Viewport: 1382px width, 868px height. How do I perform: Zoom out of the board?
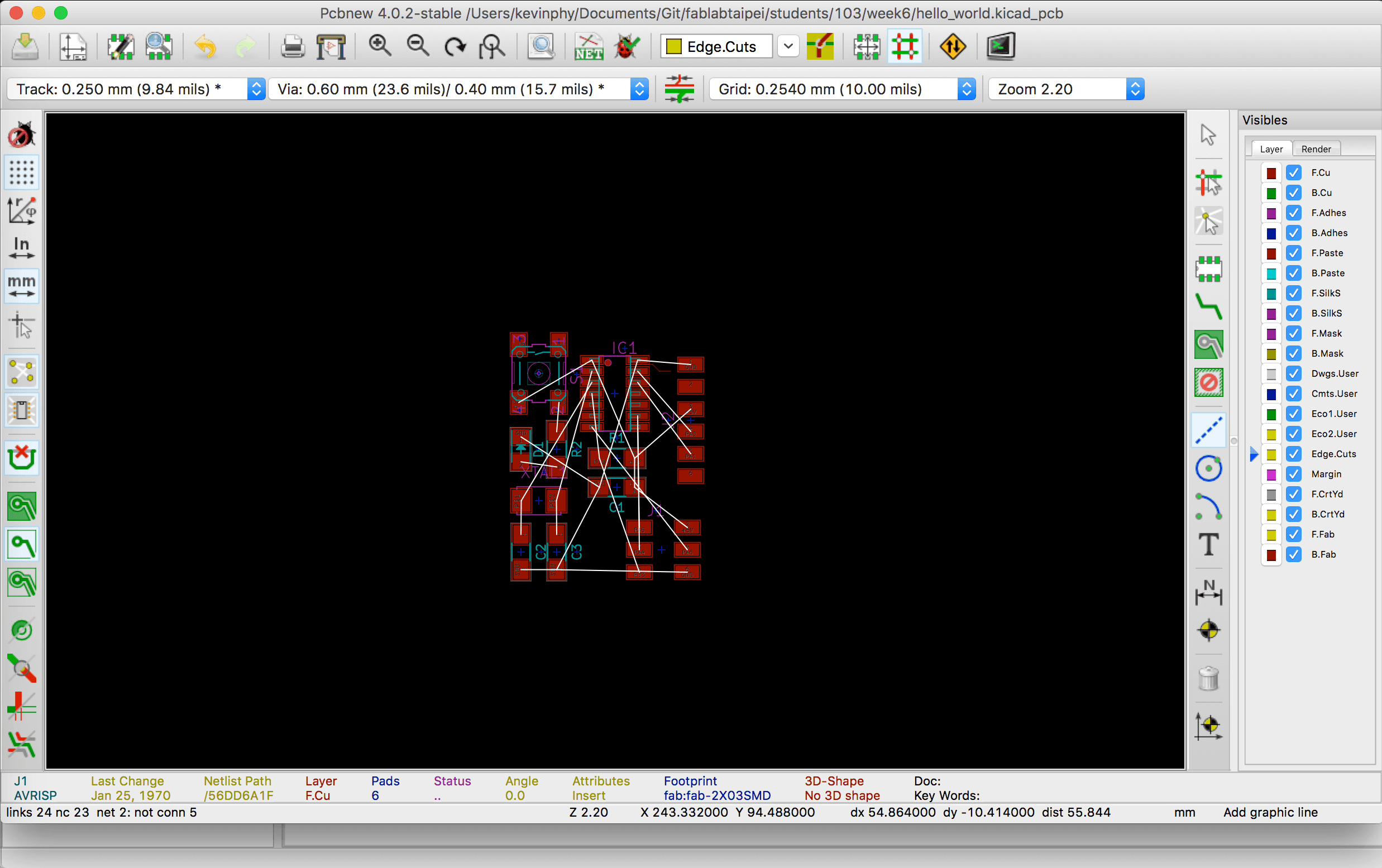[x=418, y=46]
